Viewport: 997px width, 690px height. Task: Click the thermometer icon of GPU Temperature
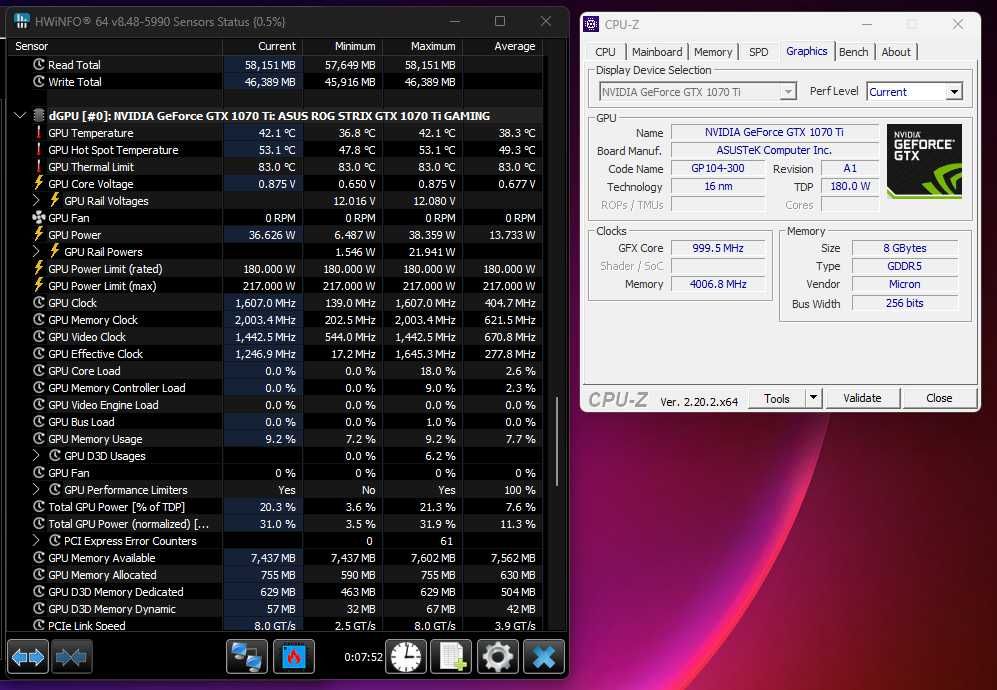(39, 132)
